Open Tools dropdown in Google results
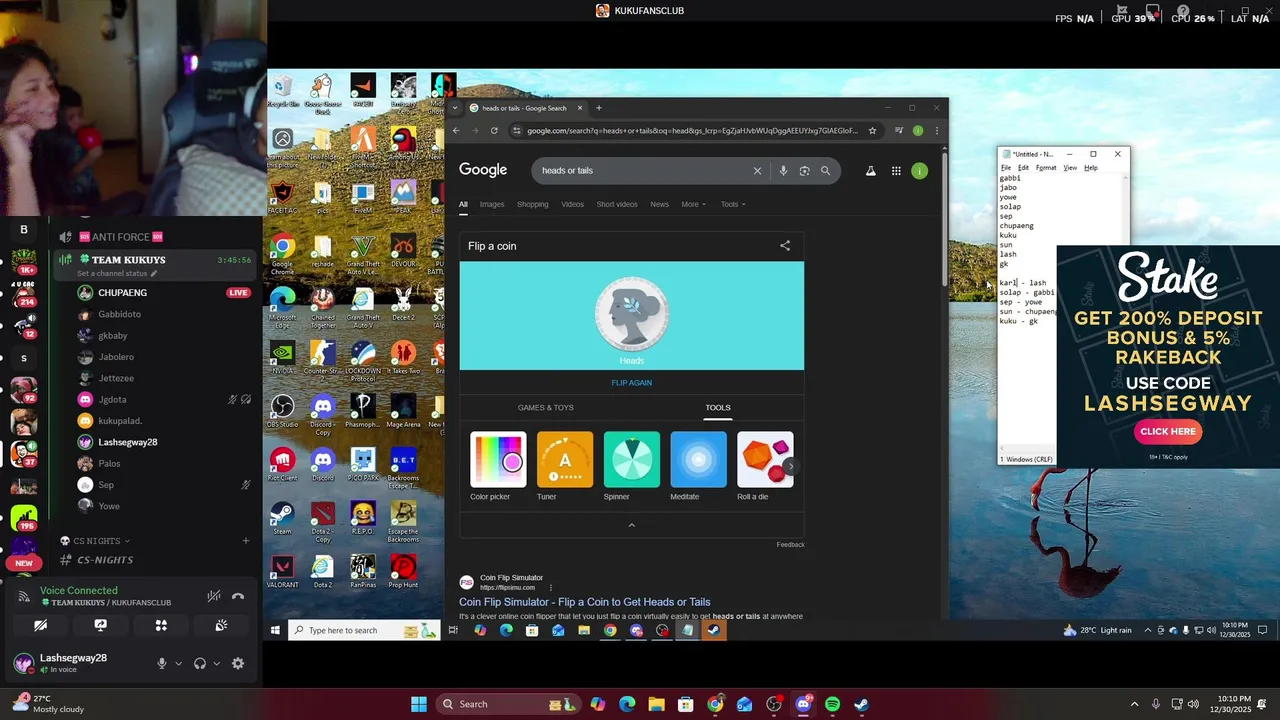This screenshot has height=720, width=1280. tap(733, 204)
